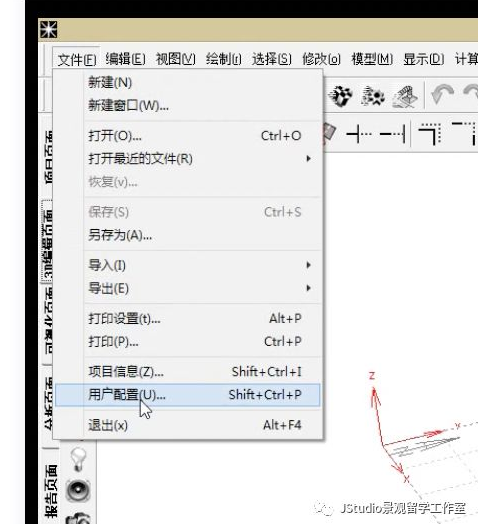Open the 修改(o) menu
This screenshot has width=478, height=524.
pyautogui.click(x=321, y=59)
